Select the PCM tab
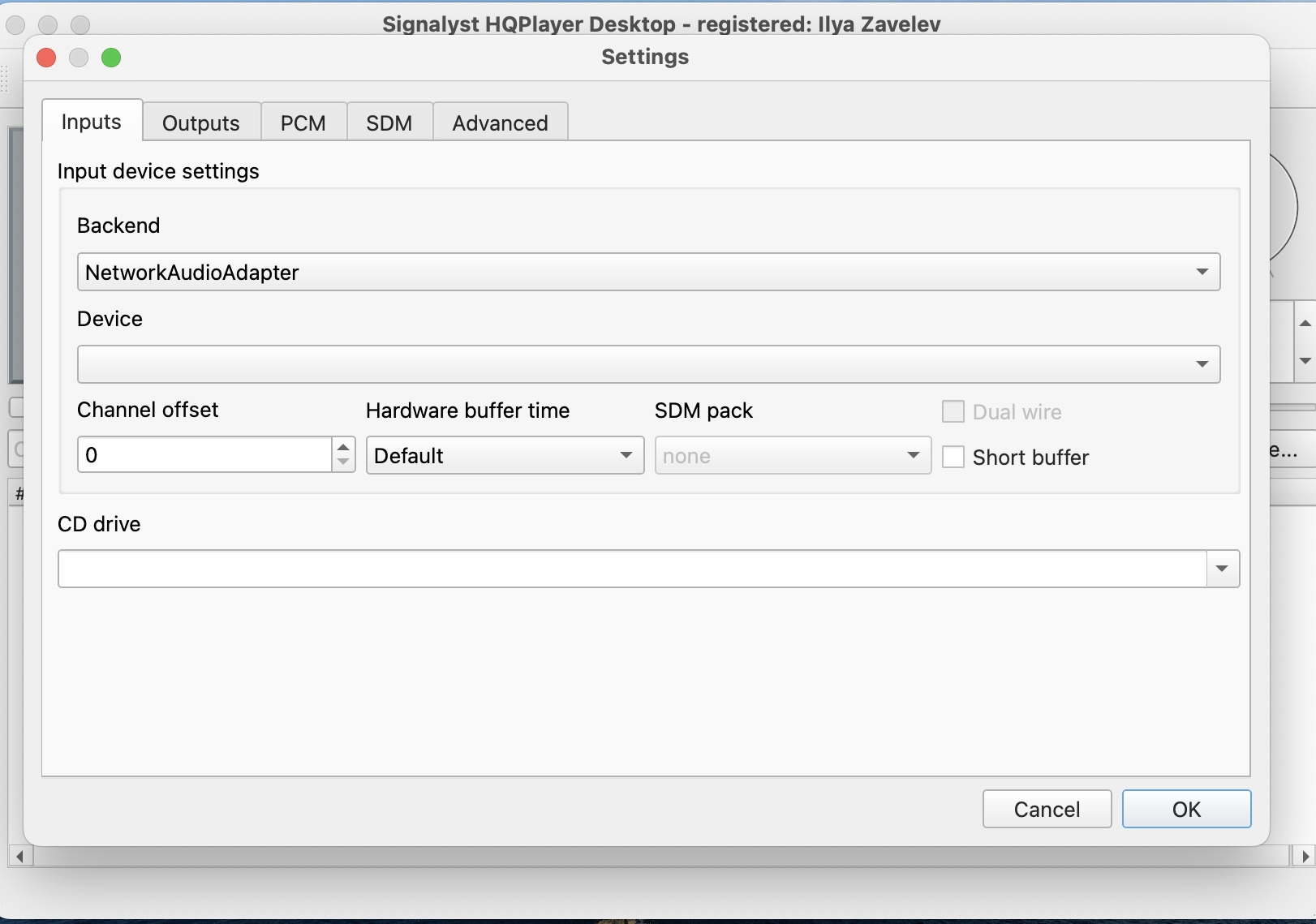 (303, 122)
